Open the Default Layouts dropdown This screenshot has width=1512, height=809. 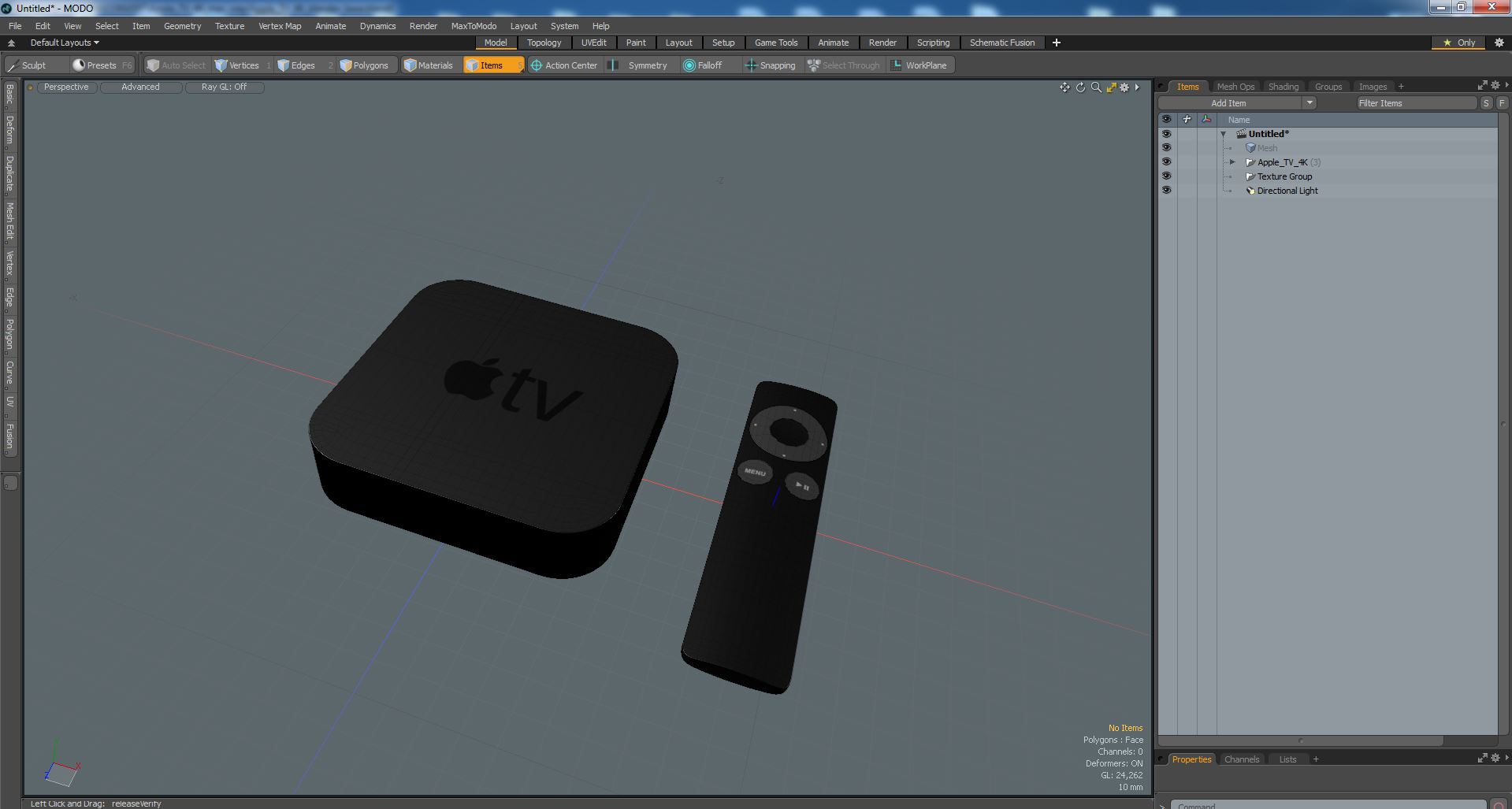[x=65, y=43]
